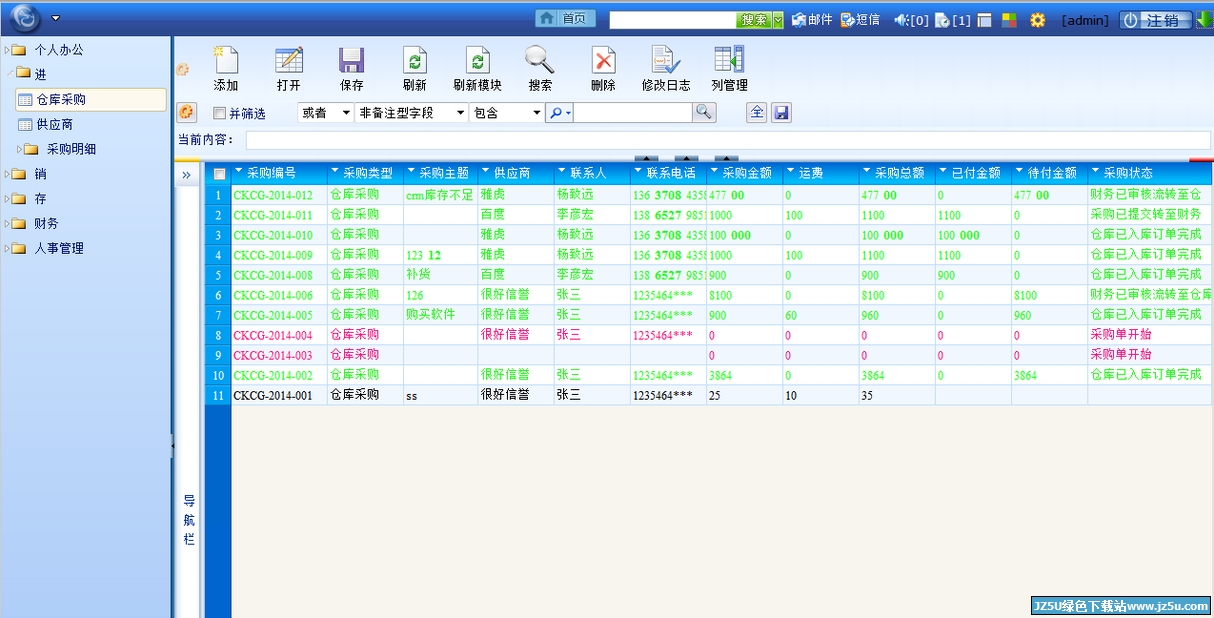
Task: Click the 刷新 (Refresh) toolbar icon
Action: [414, 61]
